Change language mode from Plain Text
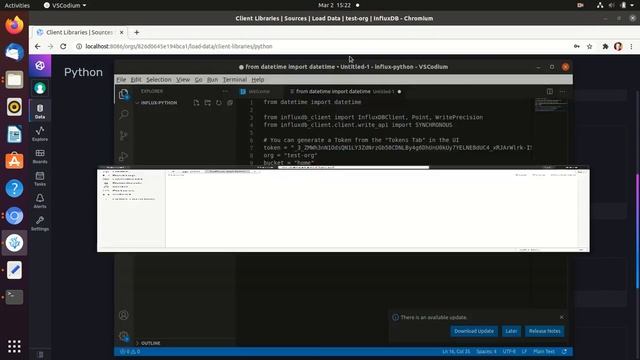The height and width of the screenshot is (360, 640). (x=544, y=351)
